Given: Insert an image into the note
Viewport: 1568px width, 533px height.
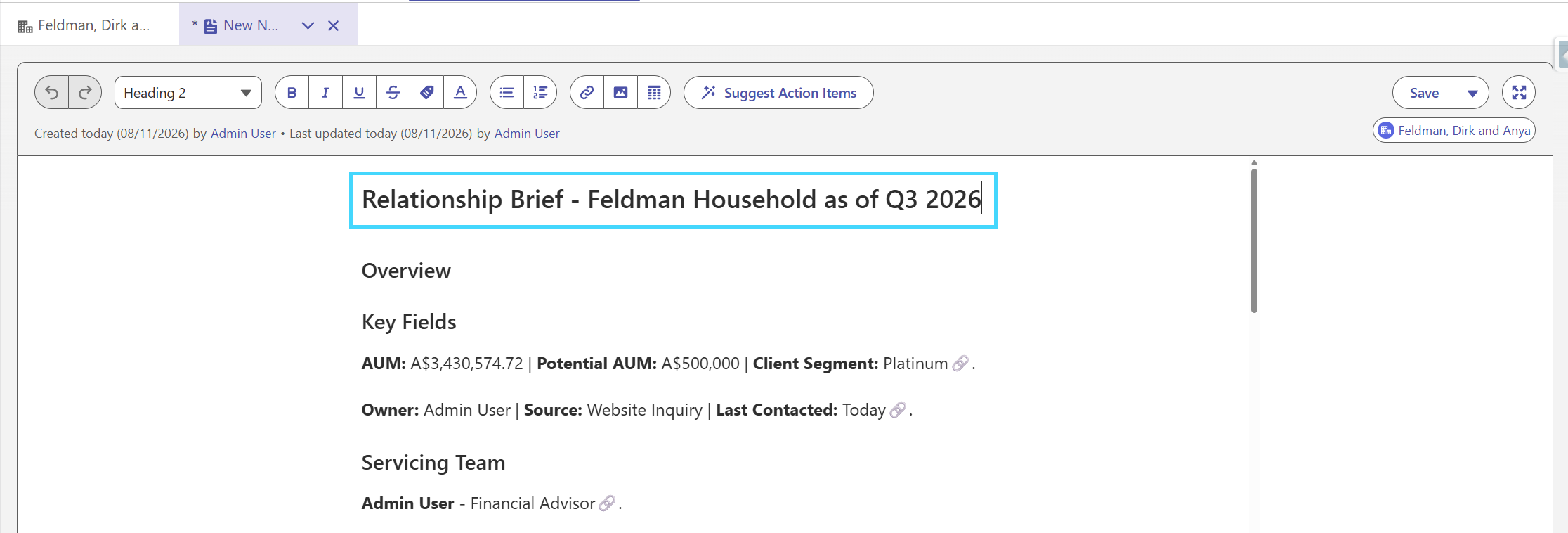Looking at the screenshot, I should pos(620,93).
